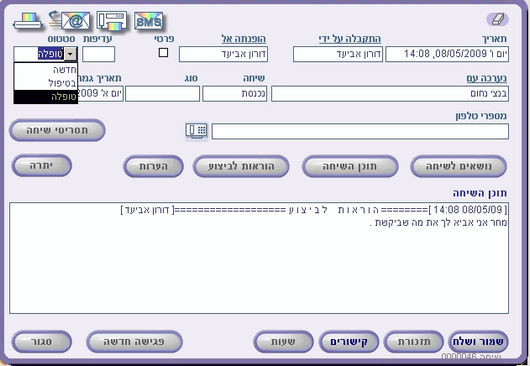
Task: Click the תאריך גמר date field
Action: click(x=101, y=94)
